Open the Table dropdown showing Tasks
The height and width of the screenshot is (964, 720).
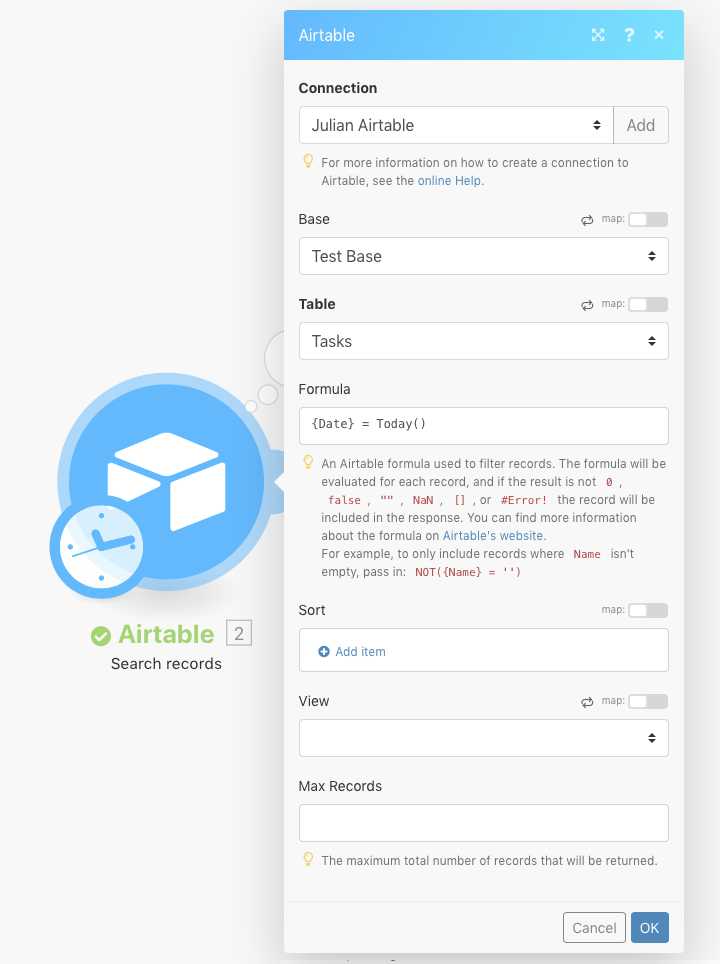coord(483,341)
